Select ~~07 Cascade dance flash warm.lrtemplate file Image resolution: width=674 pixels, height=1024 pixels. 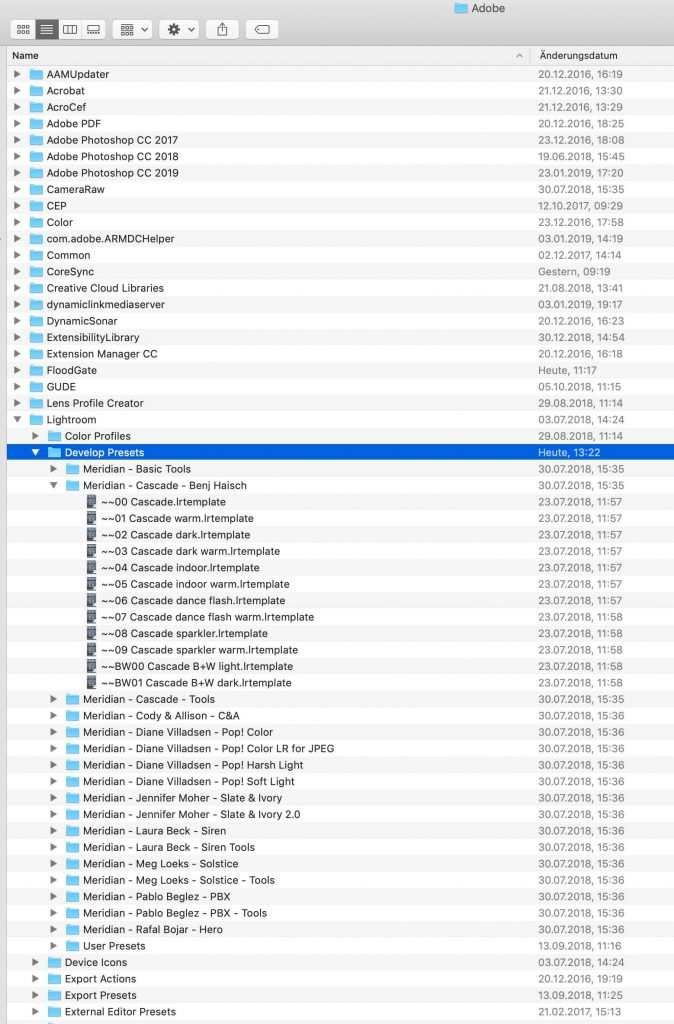[x=340, y=617]
